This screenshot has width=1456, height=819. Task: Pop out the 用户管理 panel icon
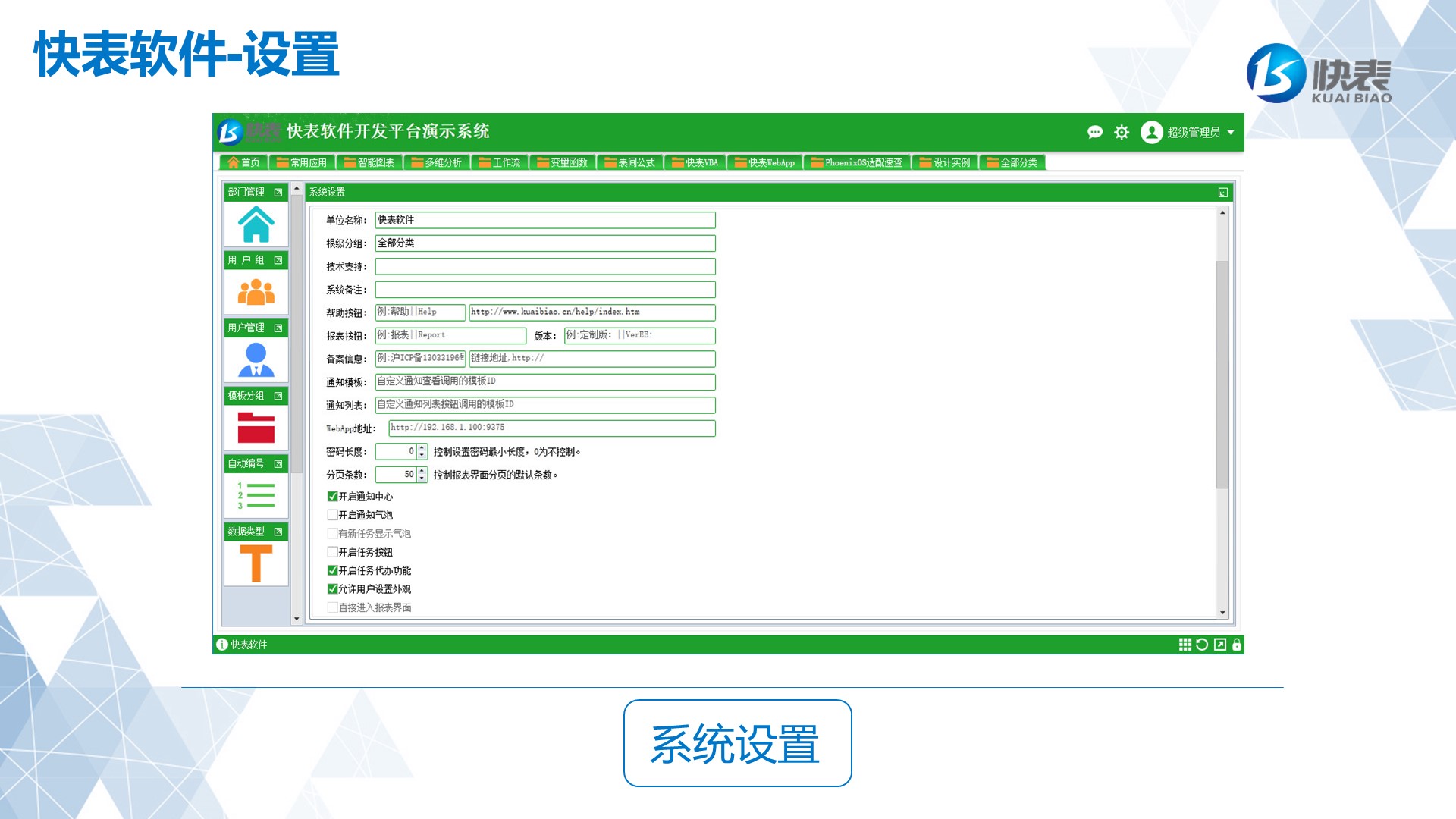pos(278,328)
